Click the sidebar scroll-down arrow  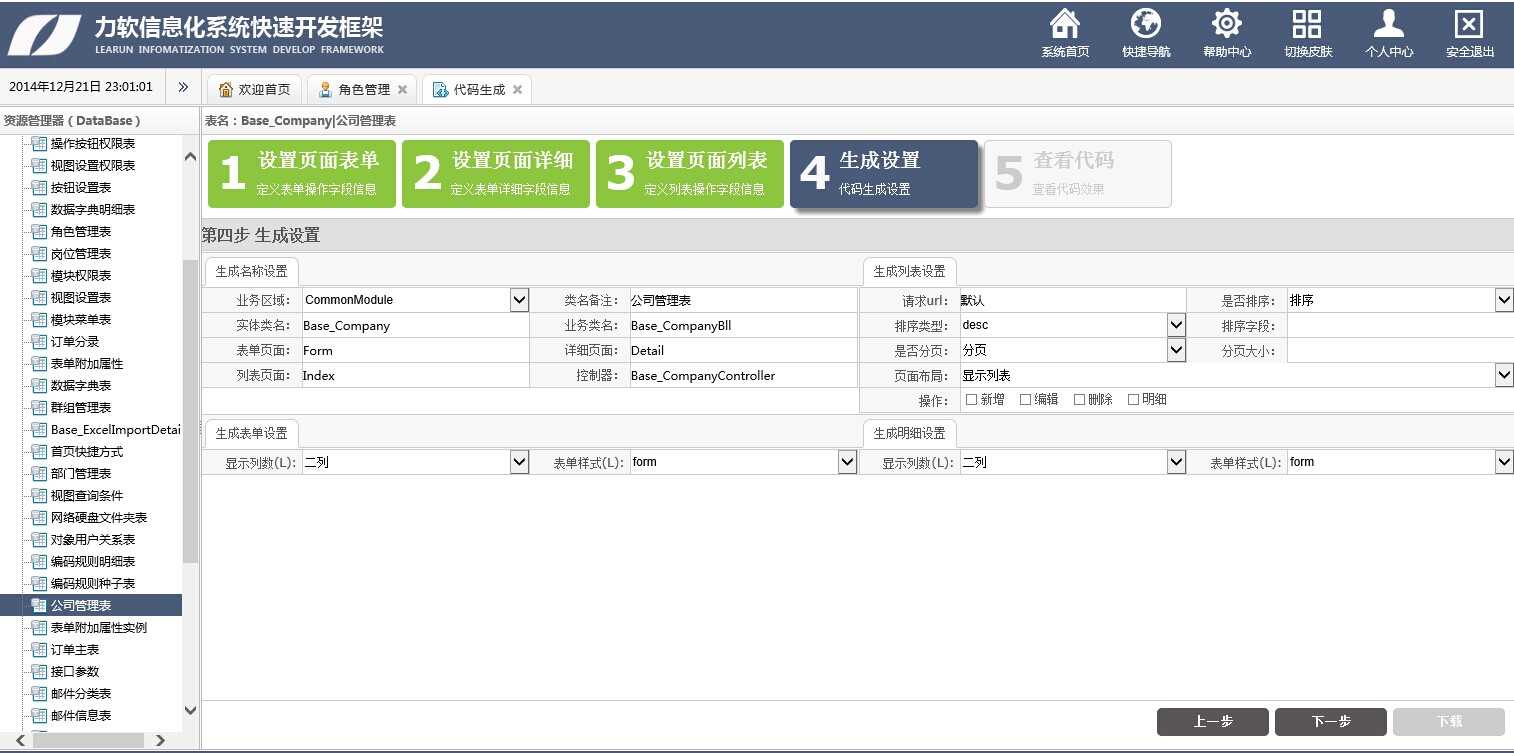coord(190,710)
